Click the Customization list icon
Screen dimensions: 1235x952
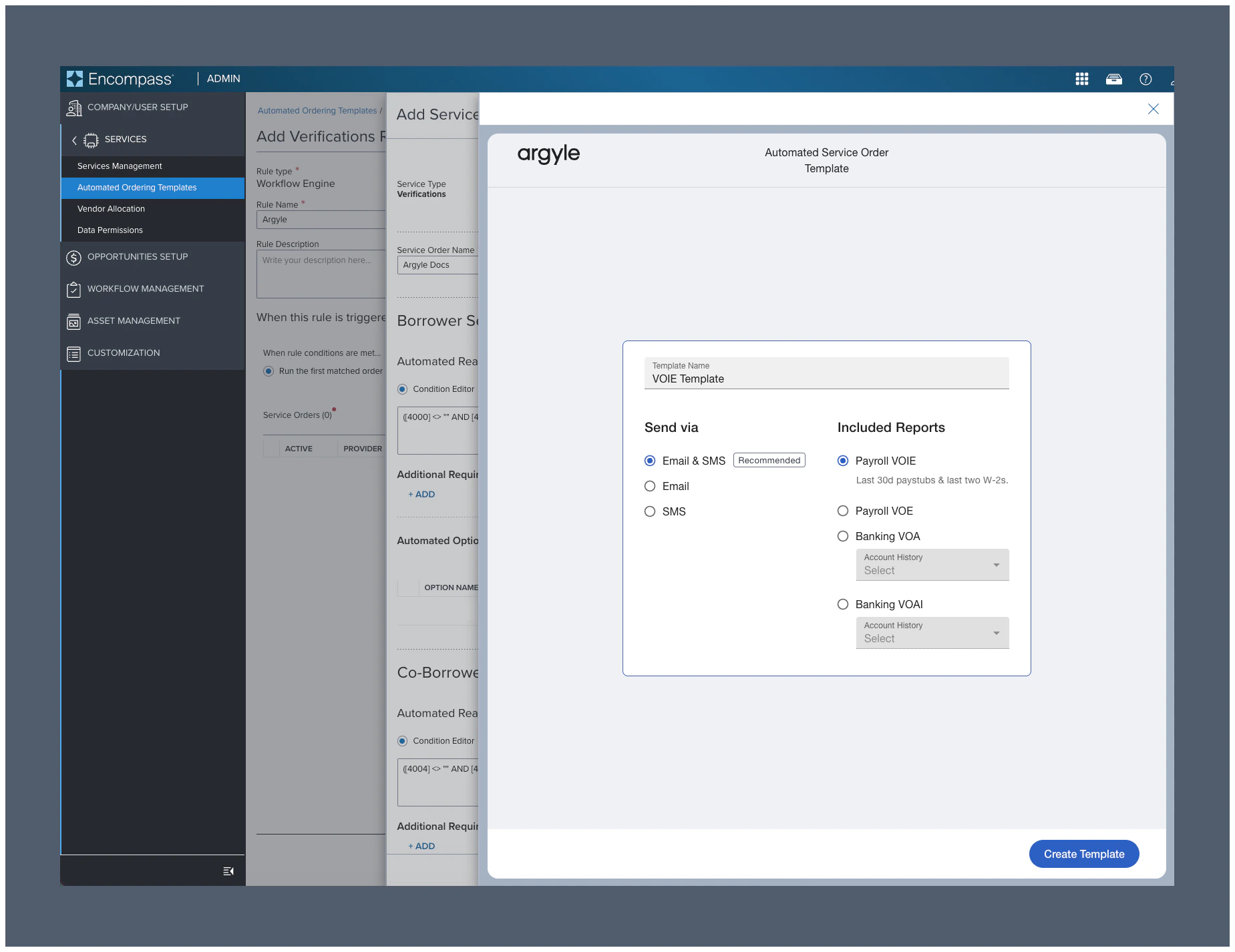pyautogui.click(x=74, y=354)
